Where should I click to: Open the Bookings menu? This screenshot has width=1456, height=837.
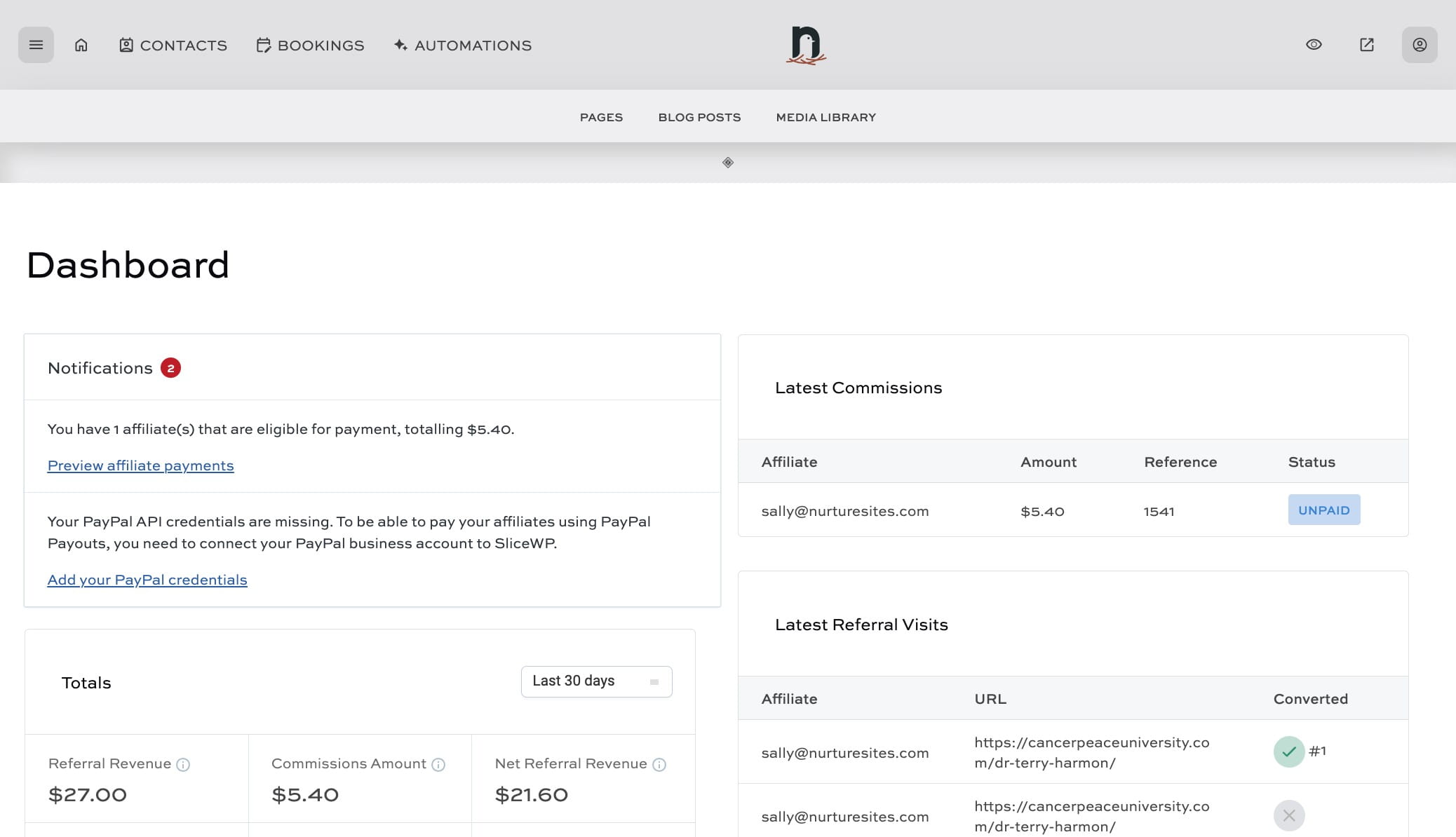coord(311,46)
